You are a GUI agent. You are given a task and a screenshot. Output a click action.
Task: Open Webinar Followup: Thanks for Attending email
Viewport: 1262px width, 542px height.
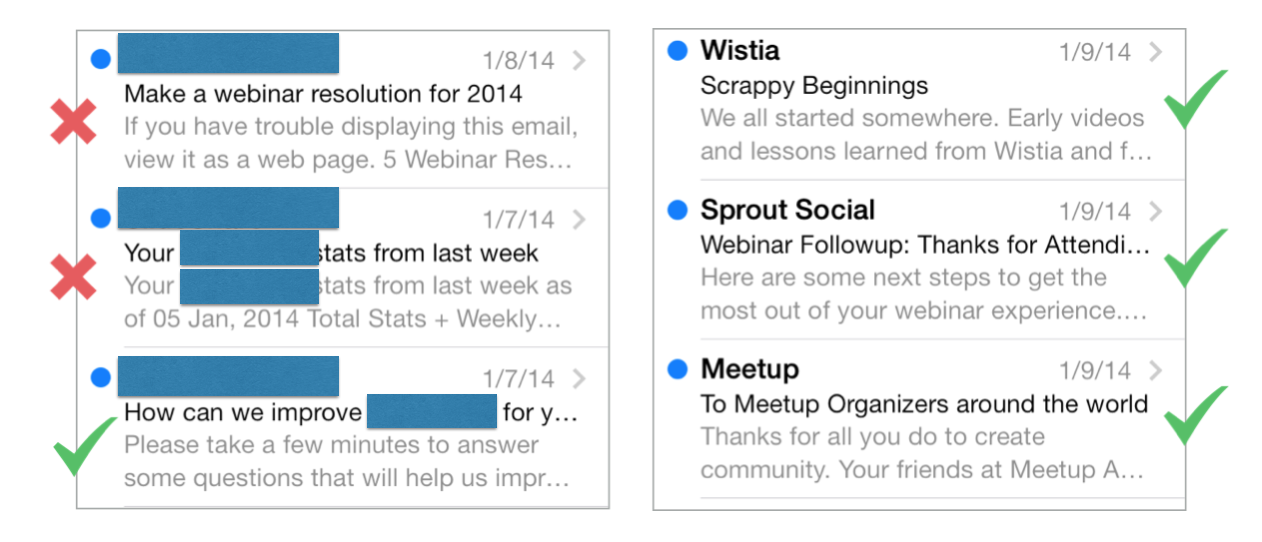click(925, 245)
